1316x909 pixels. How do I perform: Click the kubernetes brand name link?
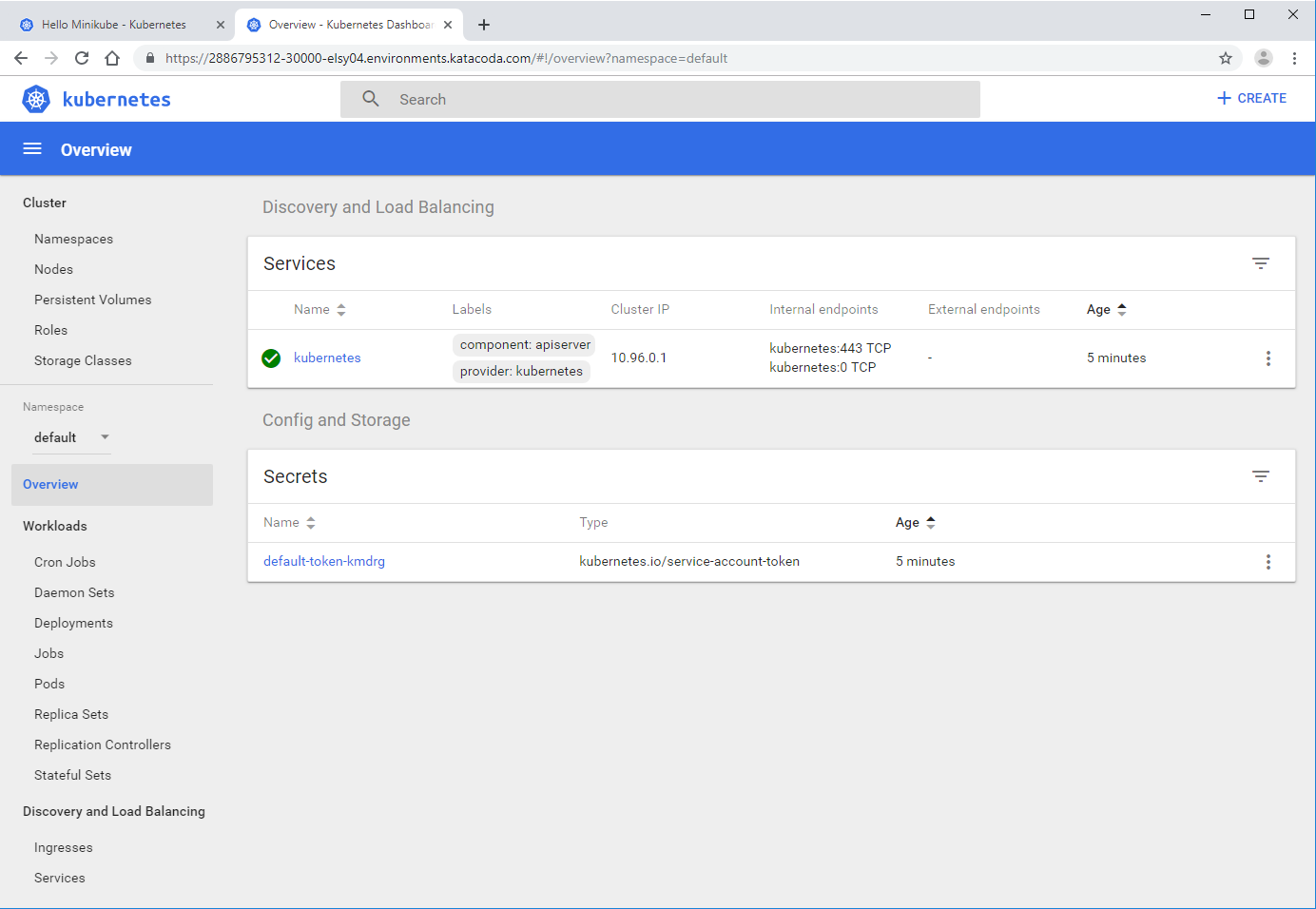point(116,99)
